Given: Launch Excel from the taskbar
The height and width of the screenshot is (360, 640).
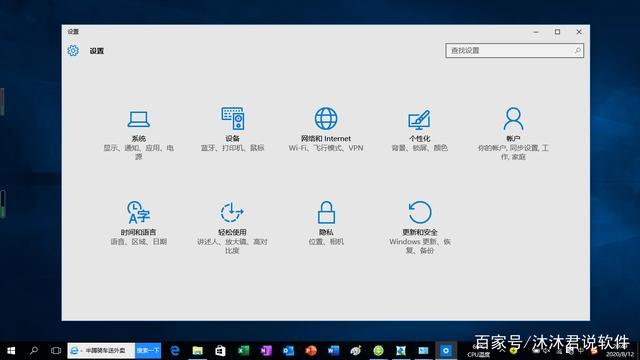Looking at the screenshot, I should (x=243, y=351).
